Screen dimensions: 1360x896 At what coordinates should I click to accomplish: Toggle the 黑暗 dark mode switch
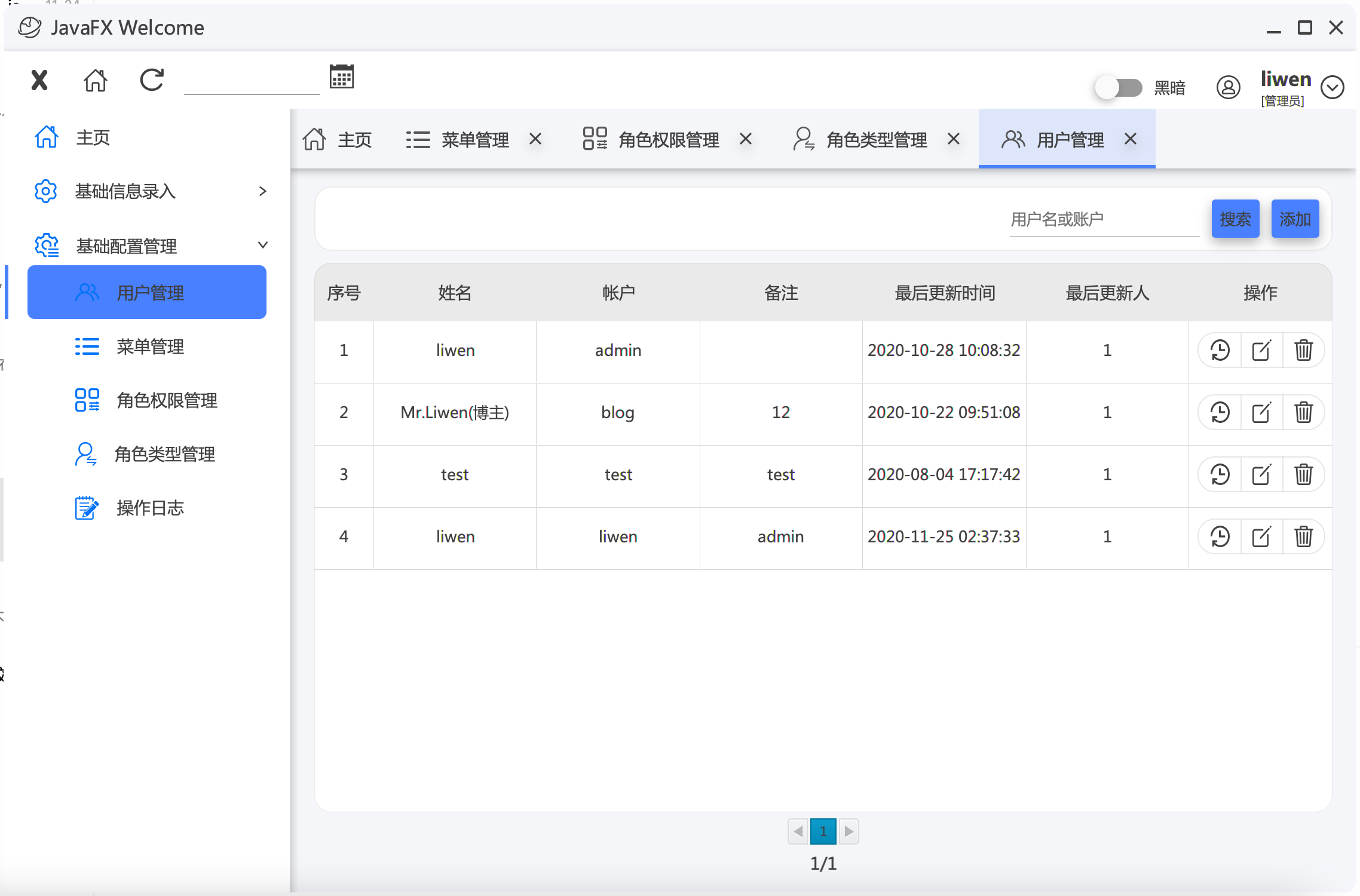pos(1119,88)
